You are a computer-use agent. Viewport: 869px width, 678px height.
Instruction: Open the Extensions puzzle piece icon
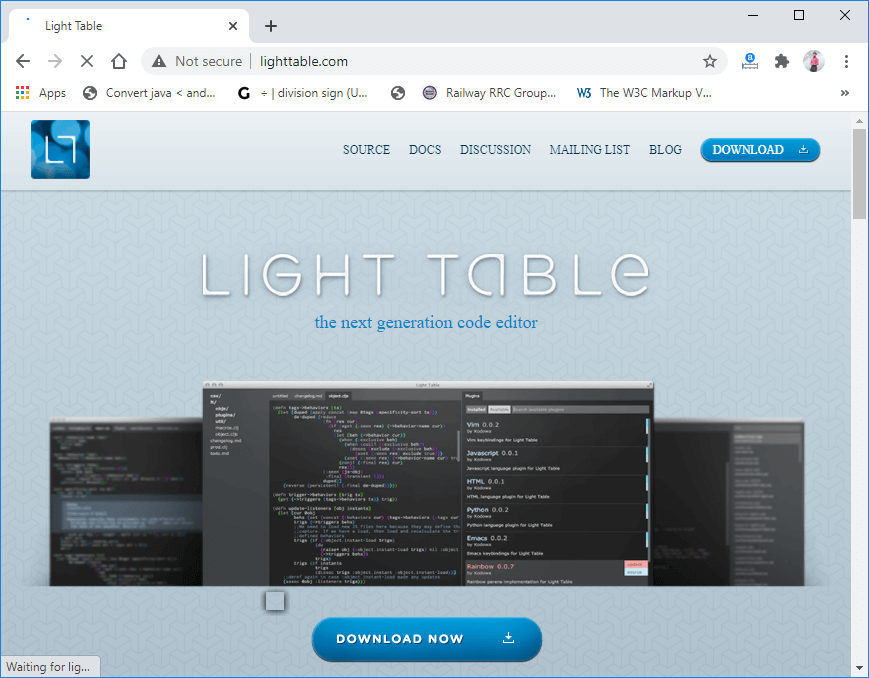[x=781, y=61]
